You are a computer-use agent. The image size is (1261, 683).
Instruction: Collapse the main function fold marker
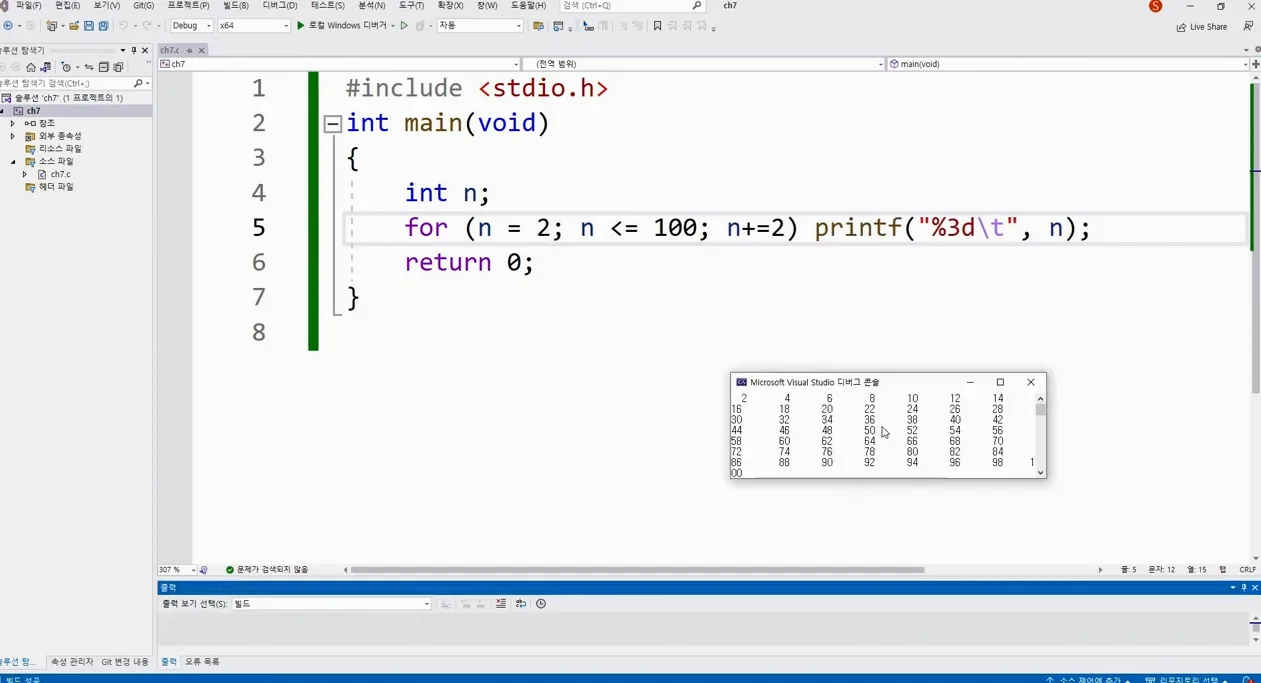[332, 124]
